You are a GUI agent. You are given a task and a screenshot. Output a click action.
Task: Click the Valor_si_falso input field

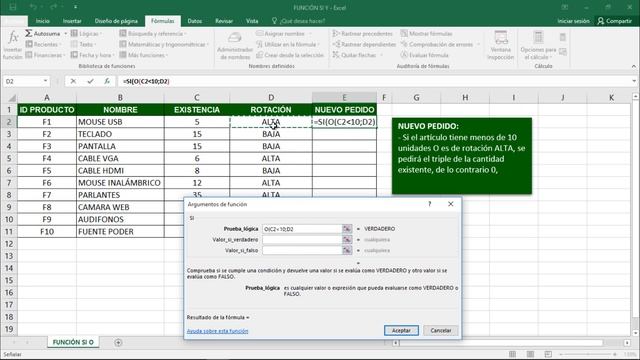[302, 250]
